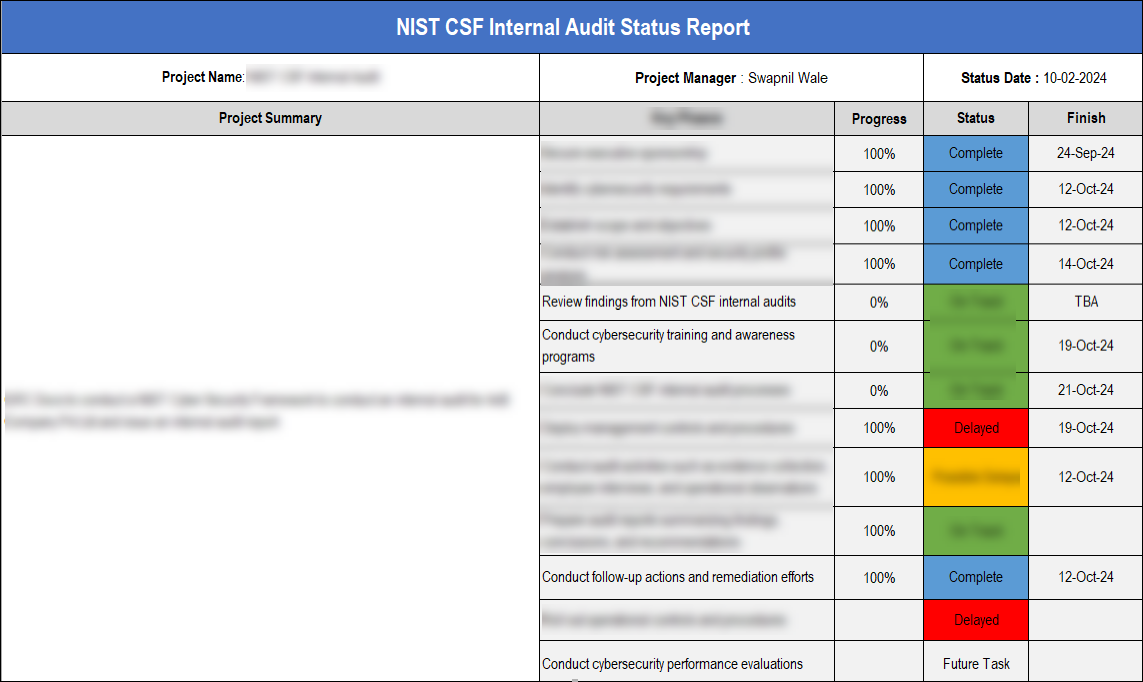Click the report title banner at the top
The height and width of the screenshot is (682, 1143).
click(571, 26)
